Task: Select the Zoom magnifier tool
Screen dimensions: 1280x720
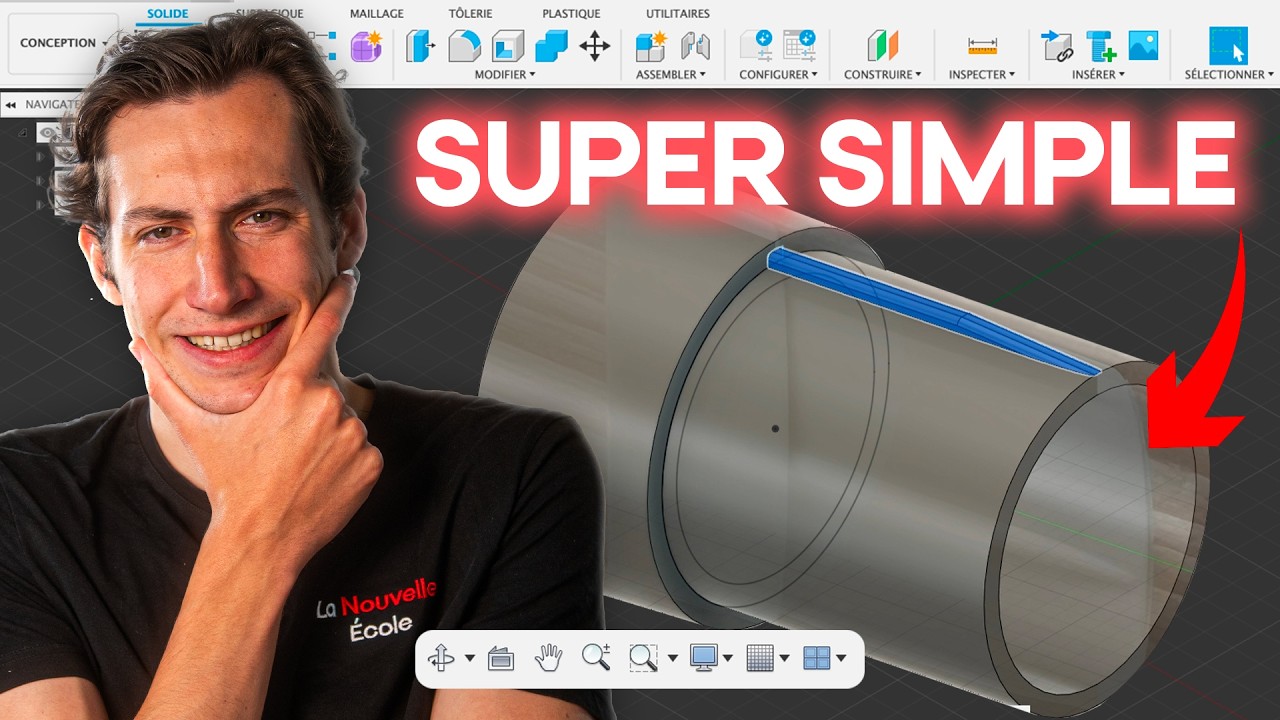Action: coord(596,658)
